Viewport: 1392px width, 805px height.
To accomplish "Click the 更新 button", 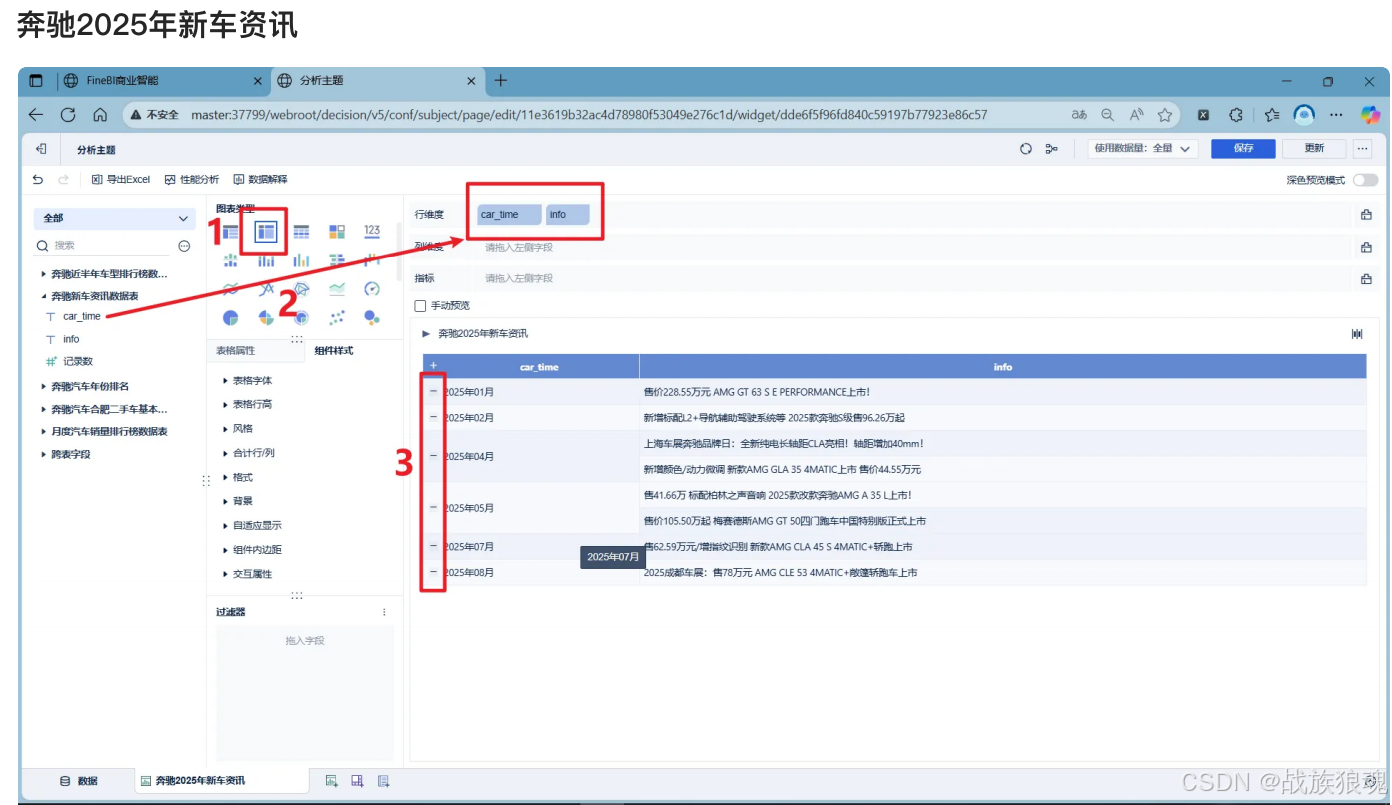I will (1314, 149).
